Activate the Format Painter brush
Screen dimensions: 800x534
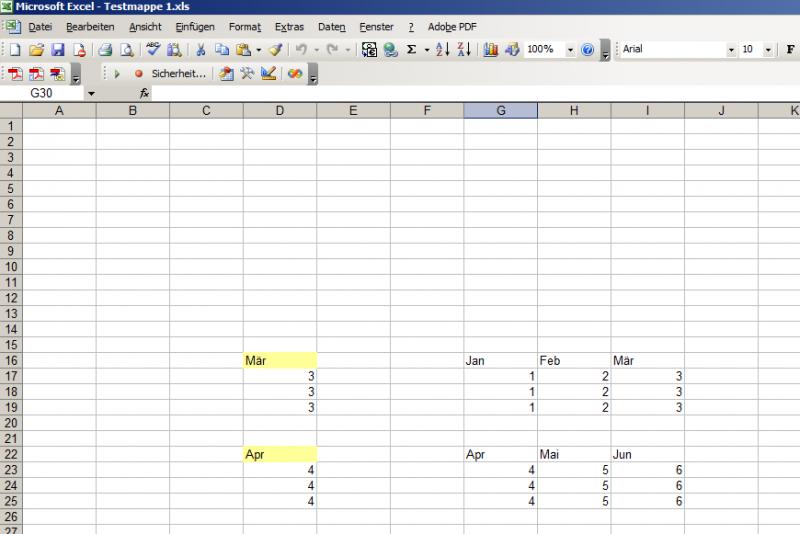coord(275,49)
